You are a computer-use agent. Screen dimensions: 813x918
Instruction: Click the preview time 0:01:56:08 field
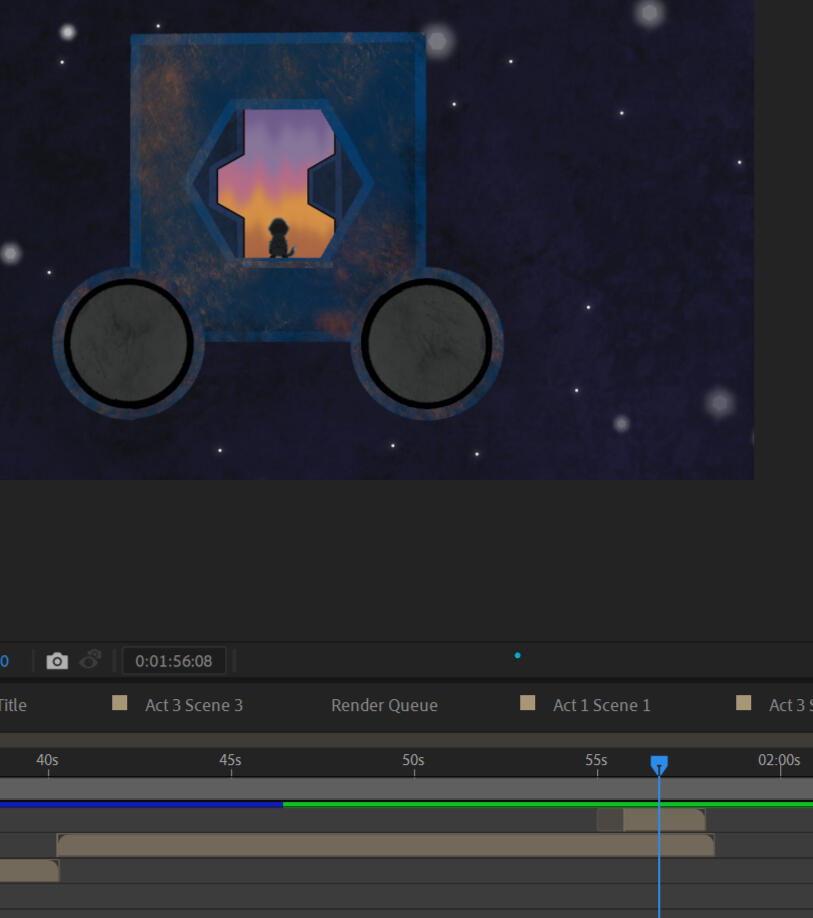pos(174,661)
